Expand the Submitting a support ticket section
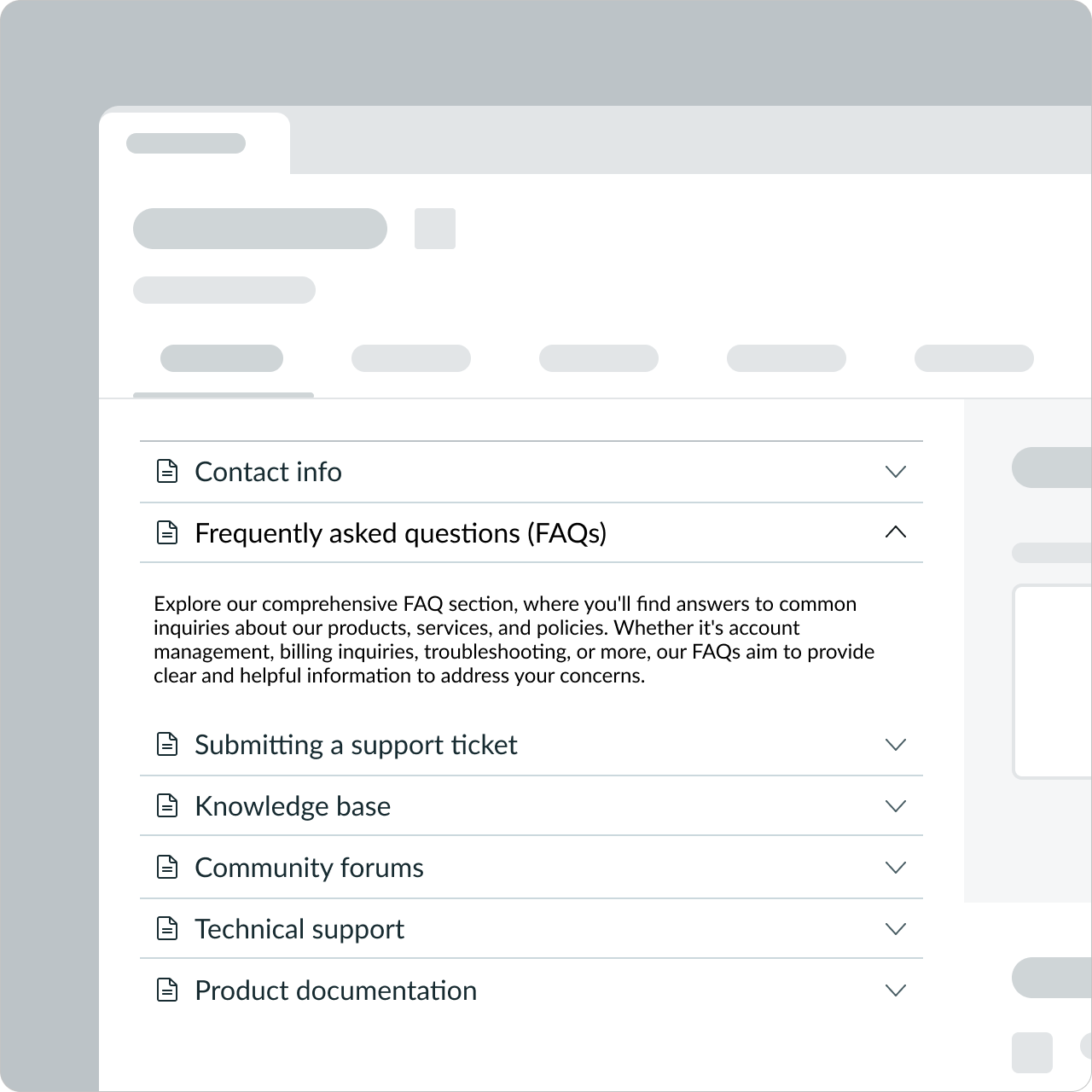Screen dimensions: 1092x1092 tap(895, 745)
